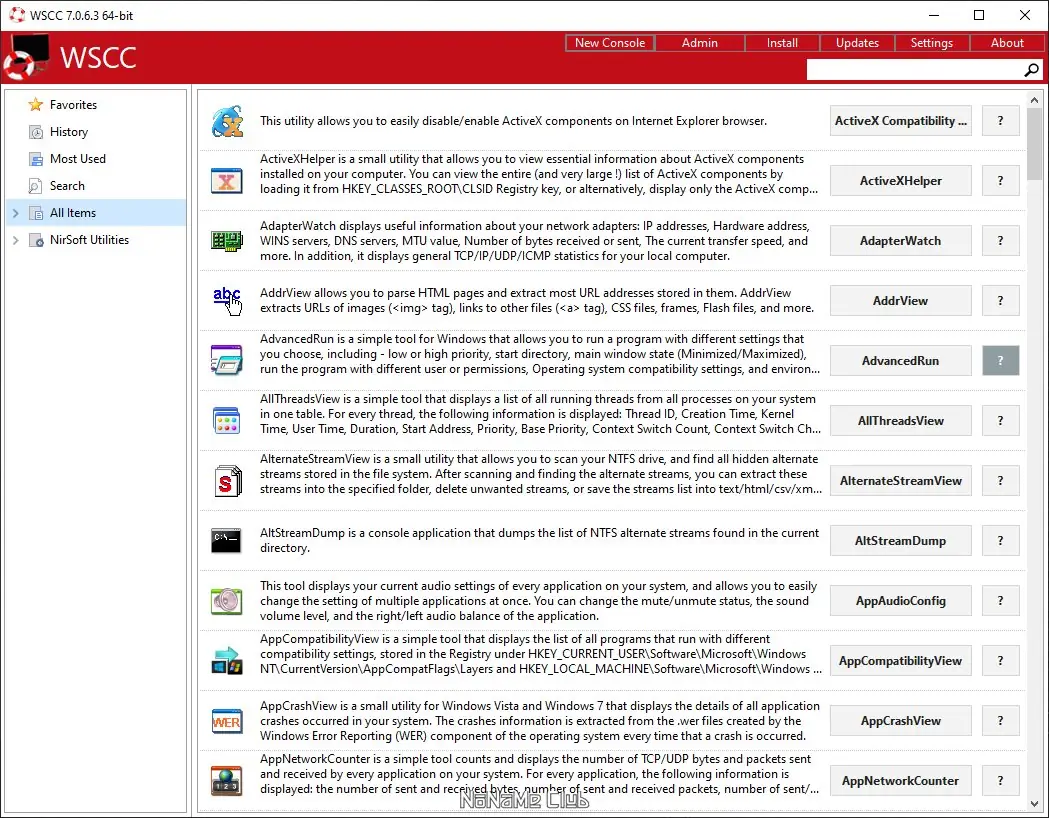Click the Favorites star icon
Screen dimensions: 1049x818
(35, 105)
